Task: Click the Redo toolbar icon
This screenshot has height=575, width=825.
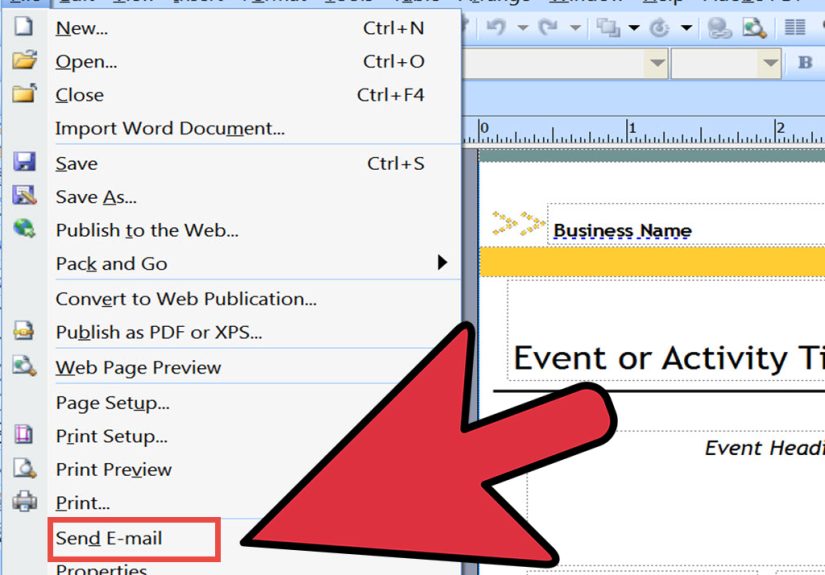Action: [x=548, y=27]
